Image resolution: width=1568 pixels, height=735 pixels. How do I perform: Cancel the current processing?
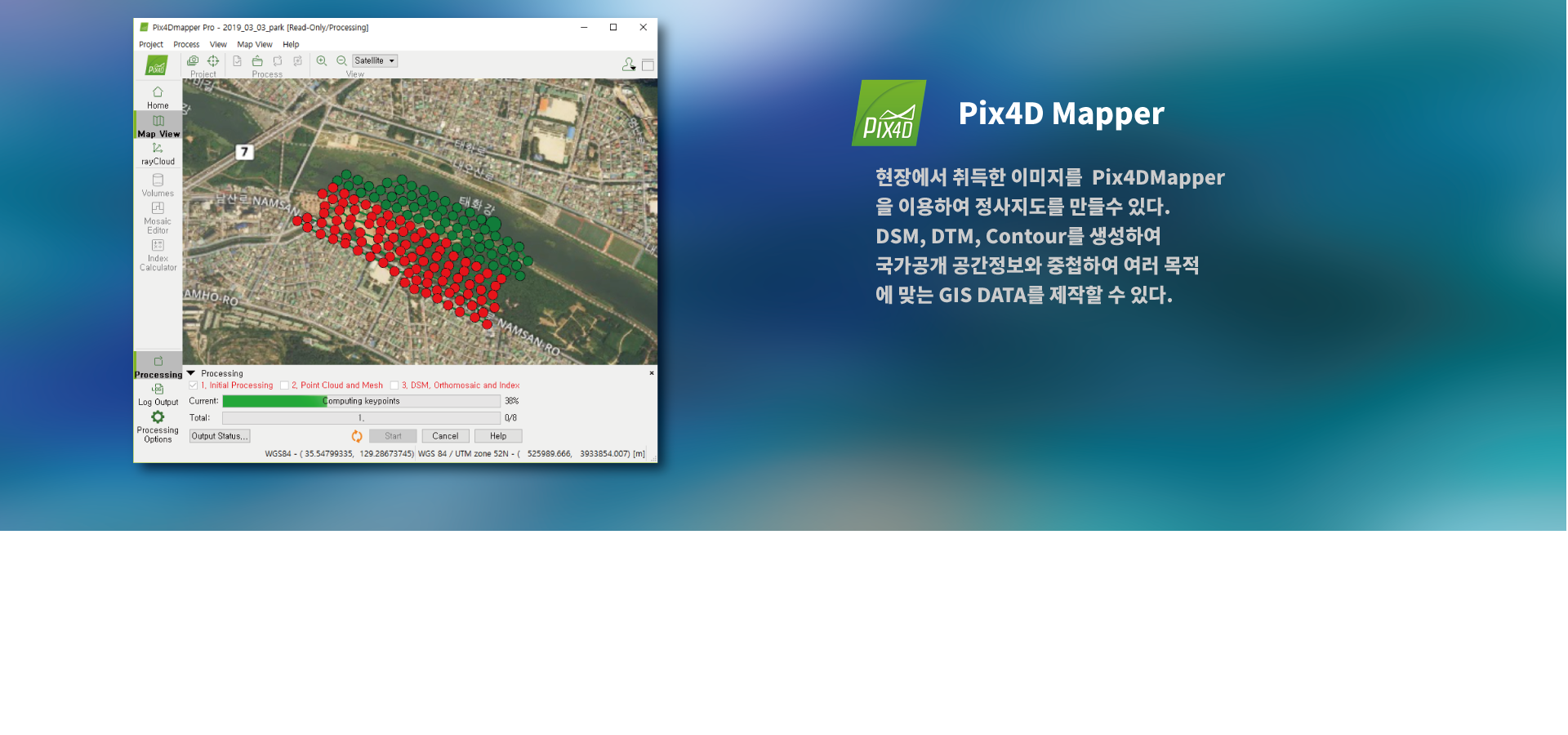pos(445,436)
